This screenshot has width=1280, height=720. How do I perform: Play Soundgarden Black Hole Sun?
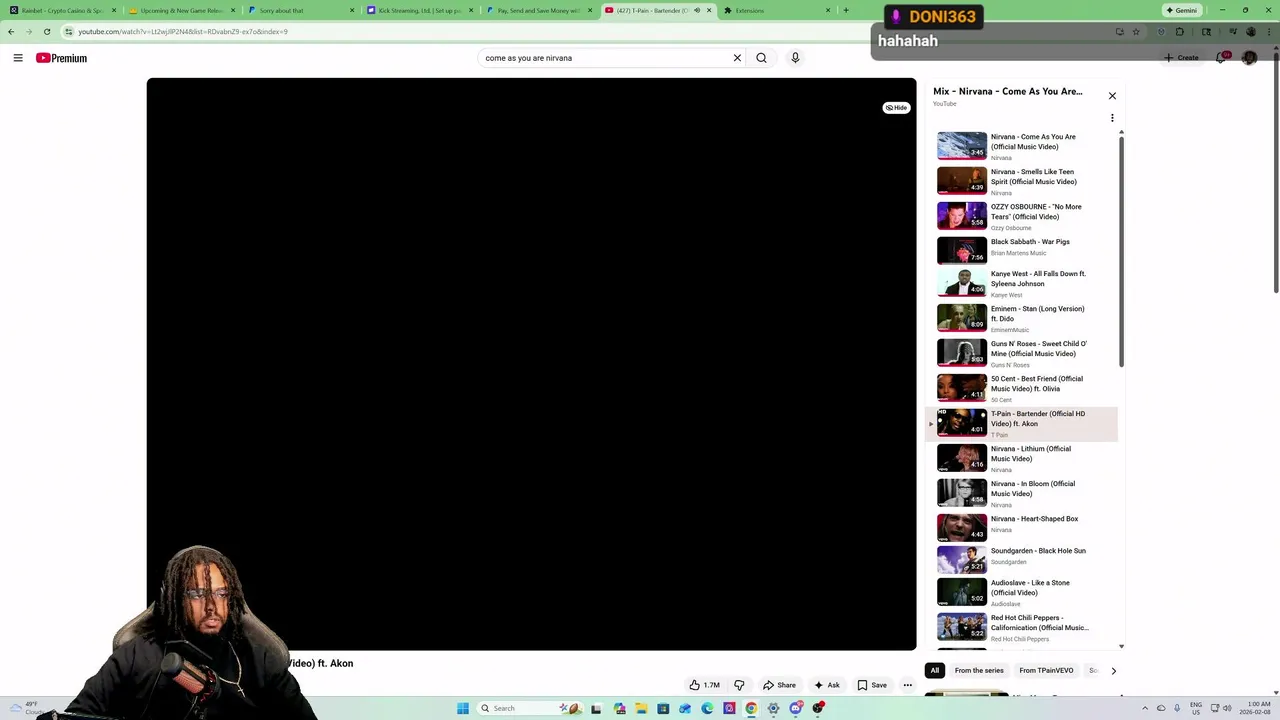tap(1022, 558)
